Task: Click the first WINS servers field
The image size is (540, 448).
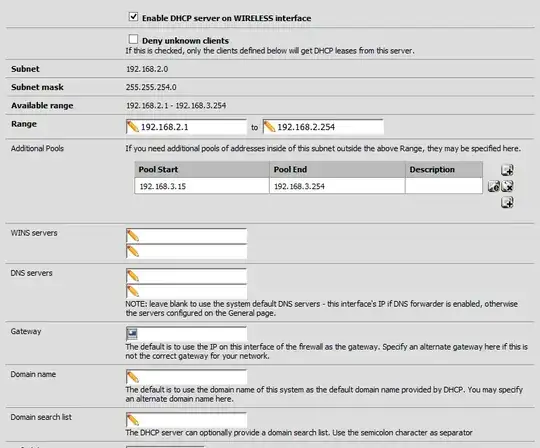Action: click(x=186, y=236)
